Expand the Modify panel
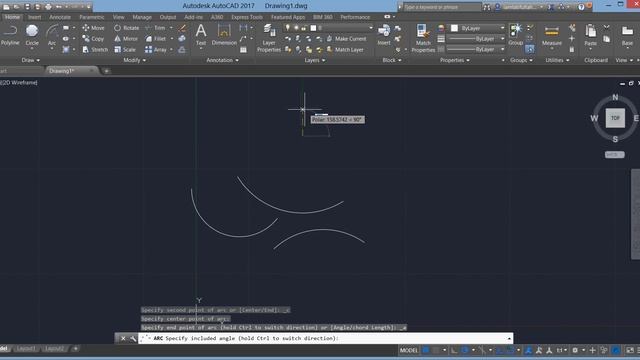 pyautogui.click(x=134, y=60)
